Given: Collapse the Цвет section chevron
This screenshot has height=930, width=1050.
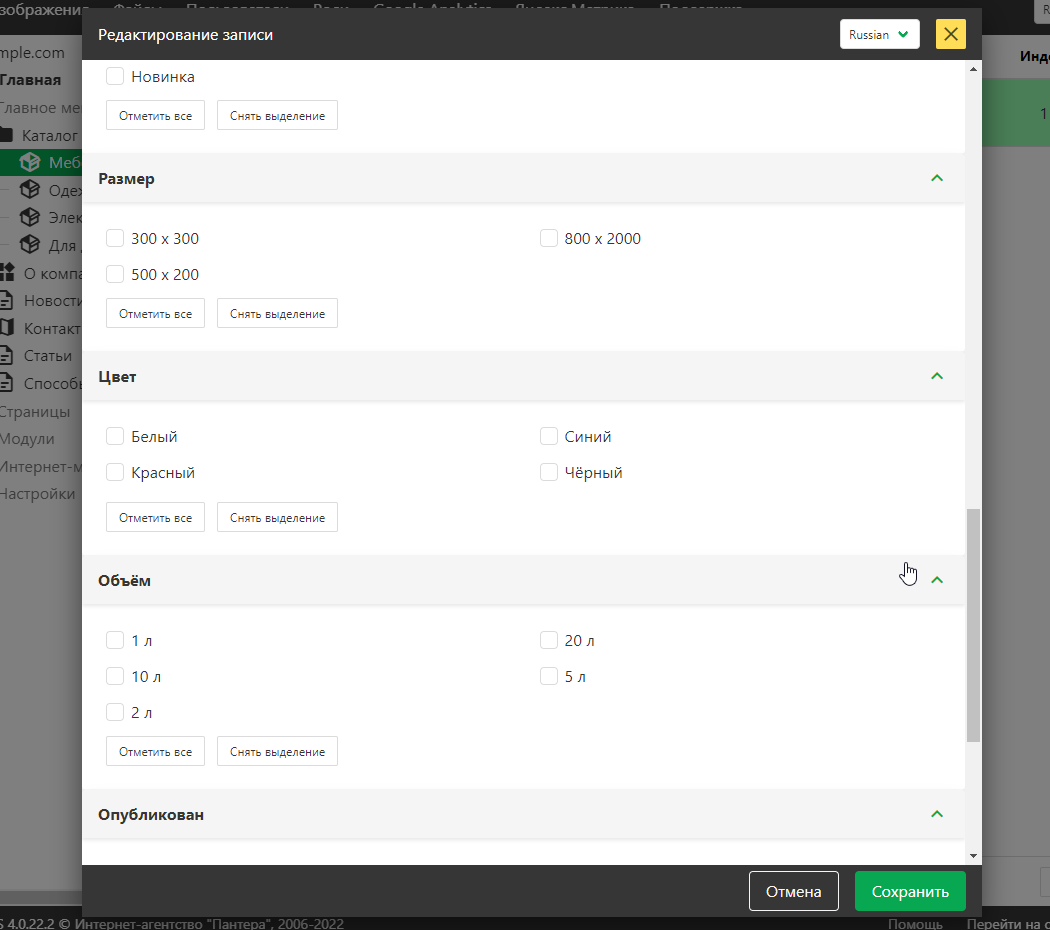Looking at the screenshot, I should 937,377.
